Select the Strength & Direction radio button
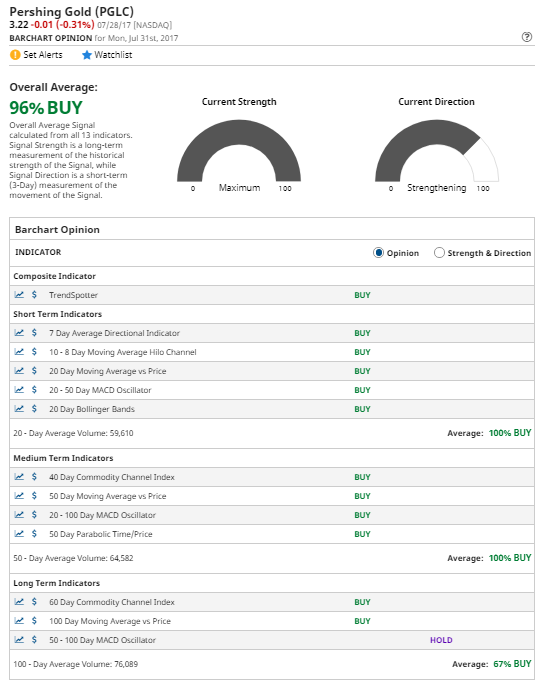The height and width of the screenshot is (685, 542). tap(439, 253)
